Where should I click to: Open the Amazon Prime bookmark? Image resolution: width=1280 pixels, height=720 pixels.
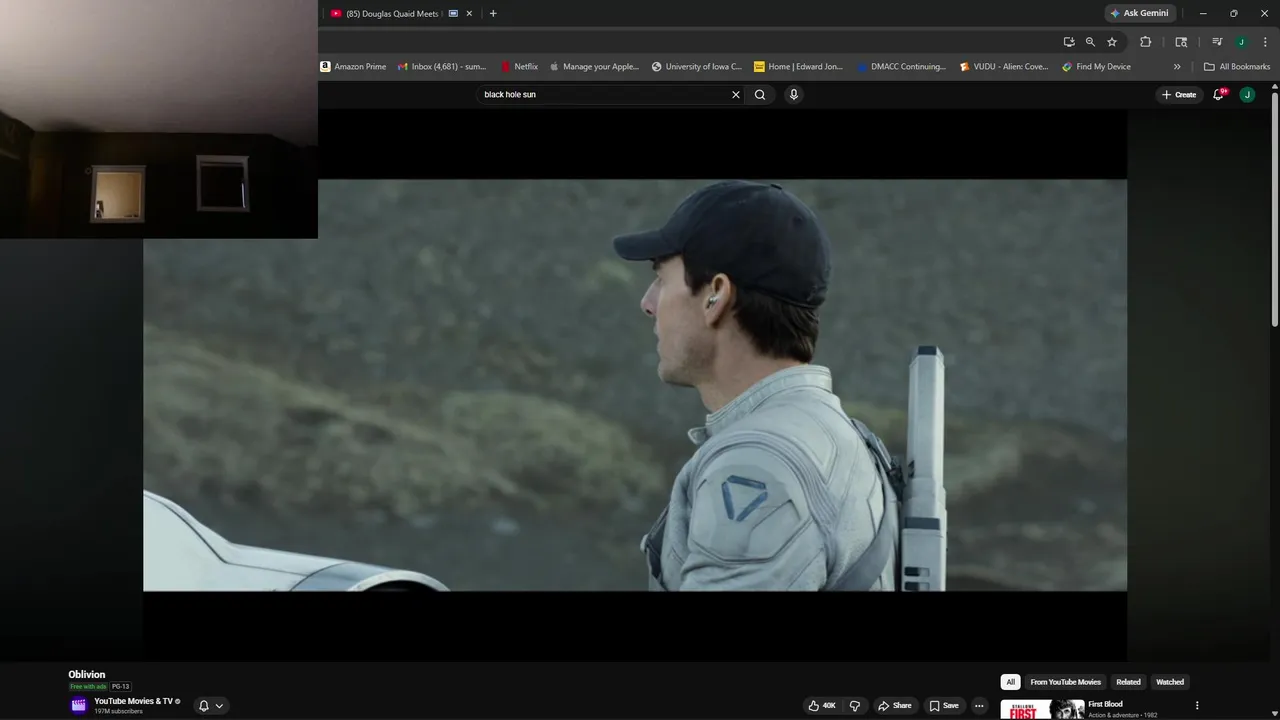tap(353, 67)
